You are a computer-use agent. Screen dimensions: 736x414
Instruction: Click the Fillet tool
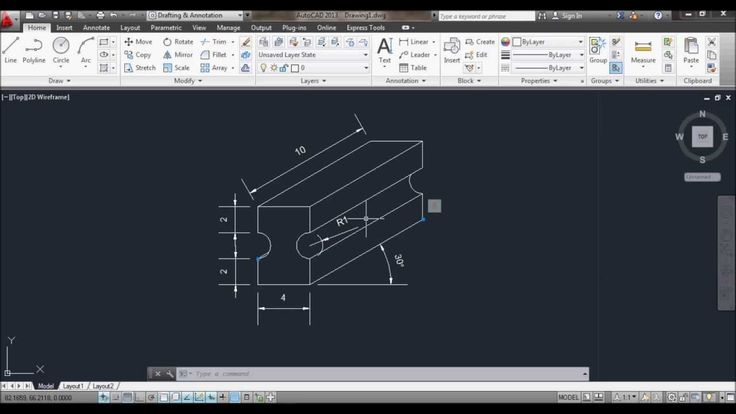[214, 55]
